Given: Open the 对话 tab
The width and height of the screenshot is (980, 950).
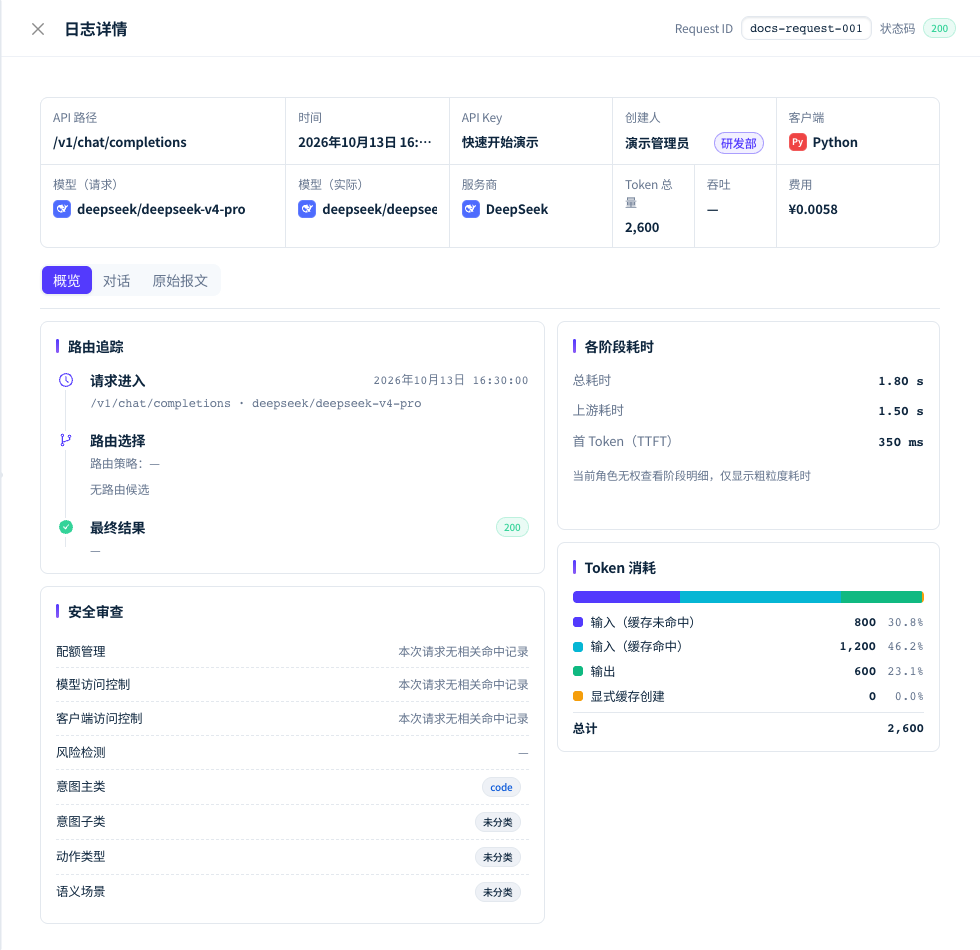Looking at the screenshot, I should pyautogui.click(x=117, y=281).
